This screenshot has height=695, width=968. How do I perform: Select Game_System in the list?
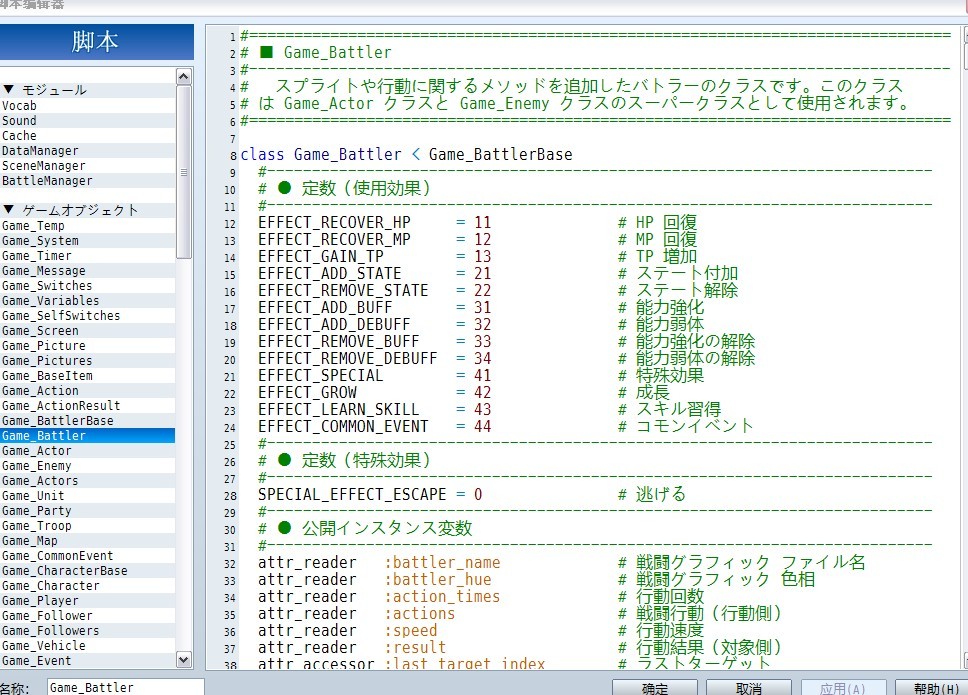[x=88, y=241]
